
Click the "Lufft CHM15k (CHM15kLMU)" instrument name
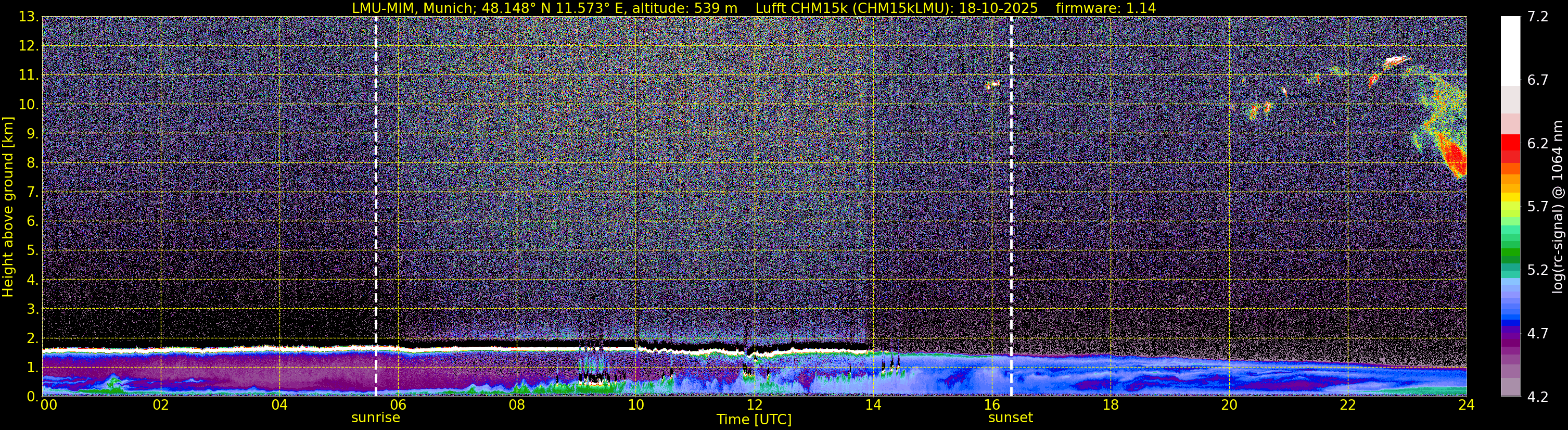854,8
